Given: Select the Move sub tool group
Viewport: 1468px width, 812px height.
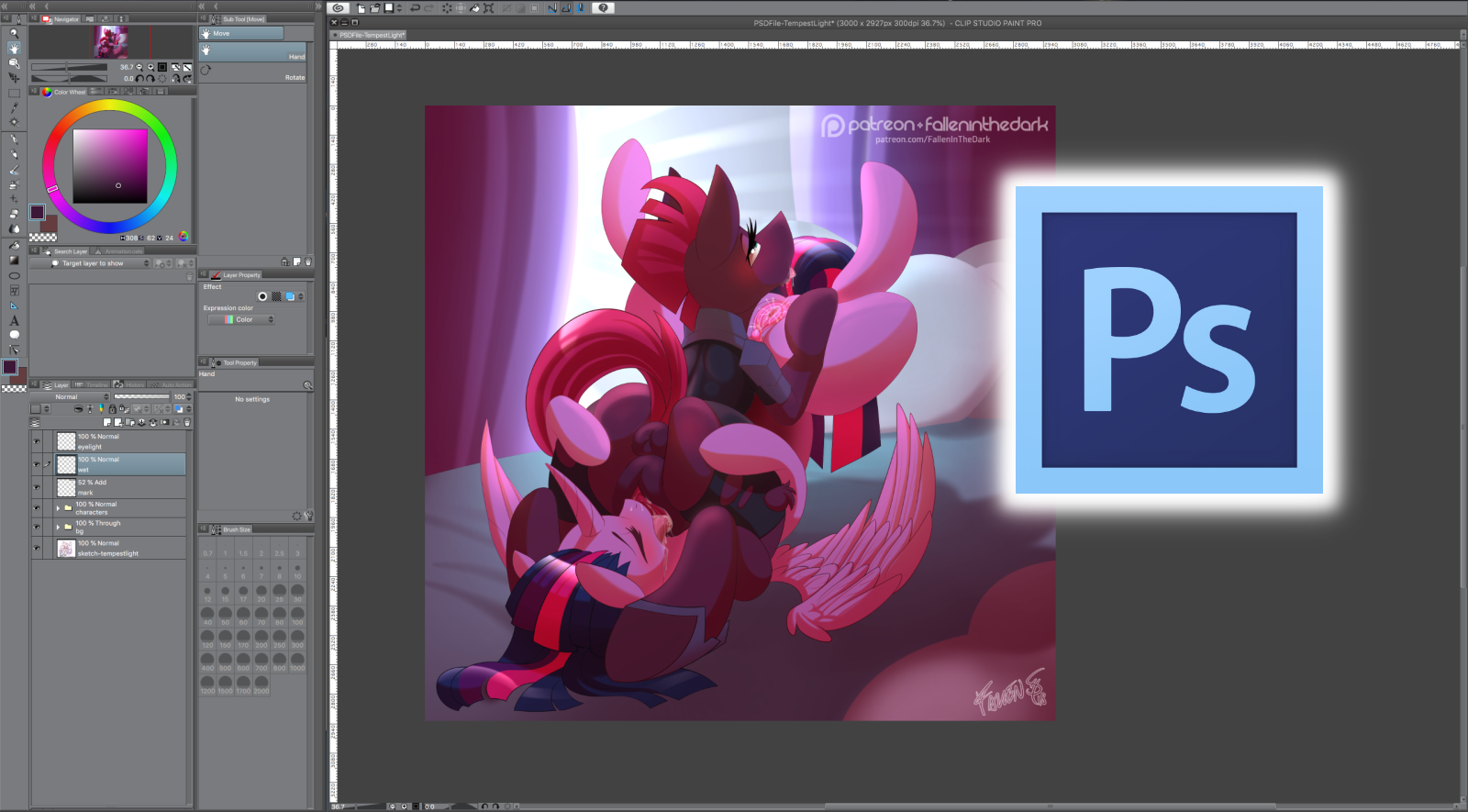Looking at the screenshot, I should pos(242,33).
